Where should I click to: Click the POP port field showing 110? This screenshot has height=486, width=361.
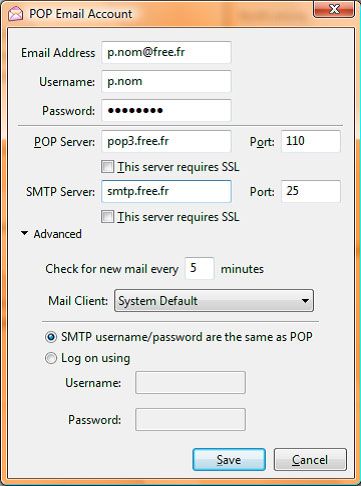pos(311,141)
